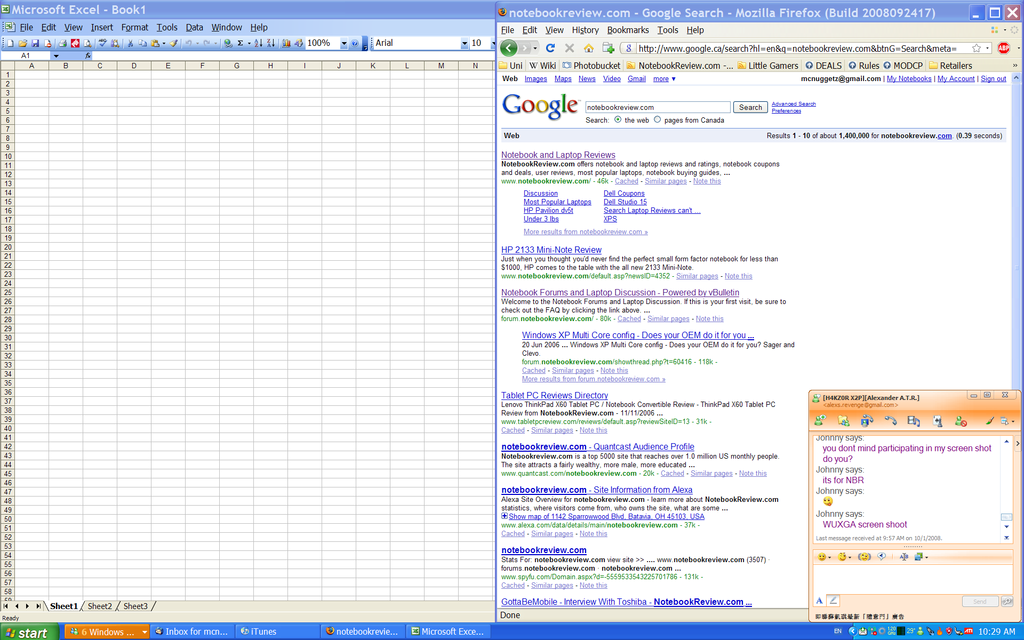Click the Block contact icon in Messenger
The image size is (1024, 640).
(961, 421)
